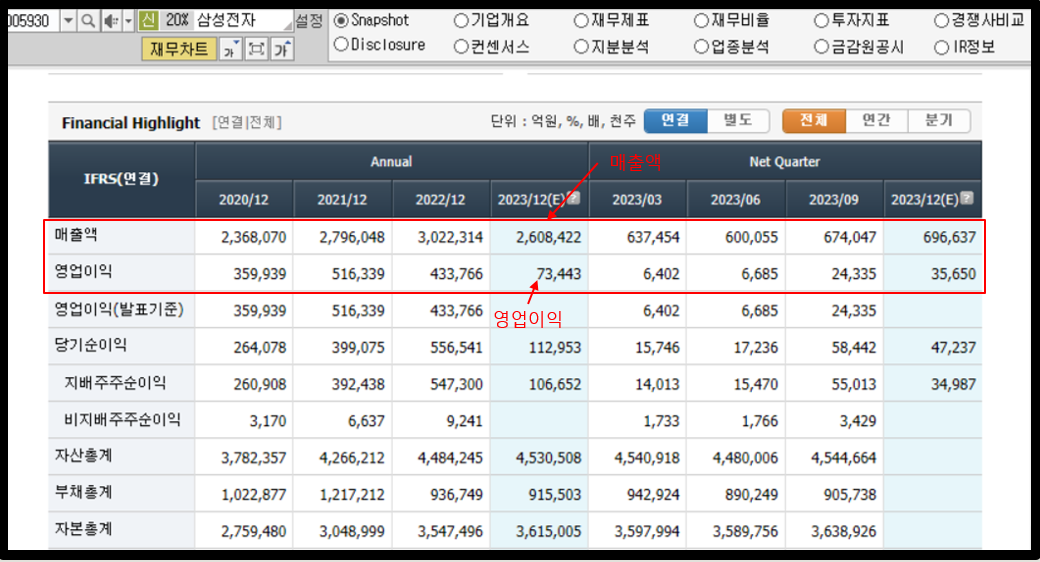The image size is (1040, 562).
Task: Click the 2023/09 column header
Action: 834,200
